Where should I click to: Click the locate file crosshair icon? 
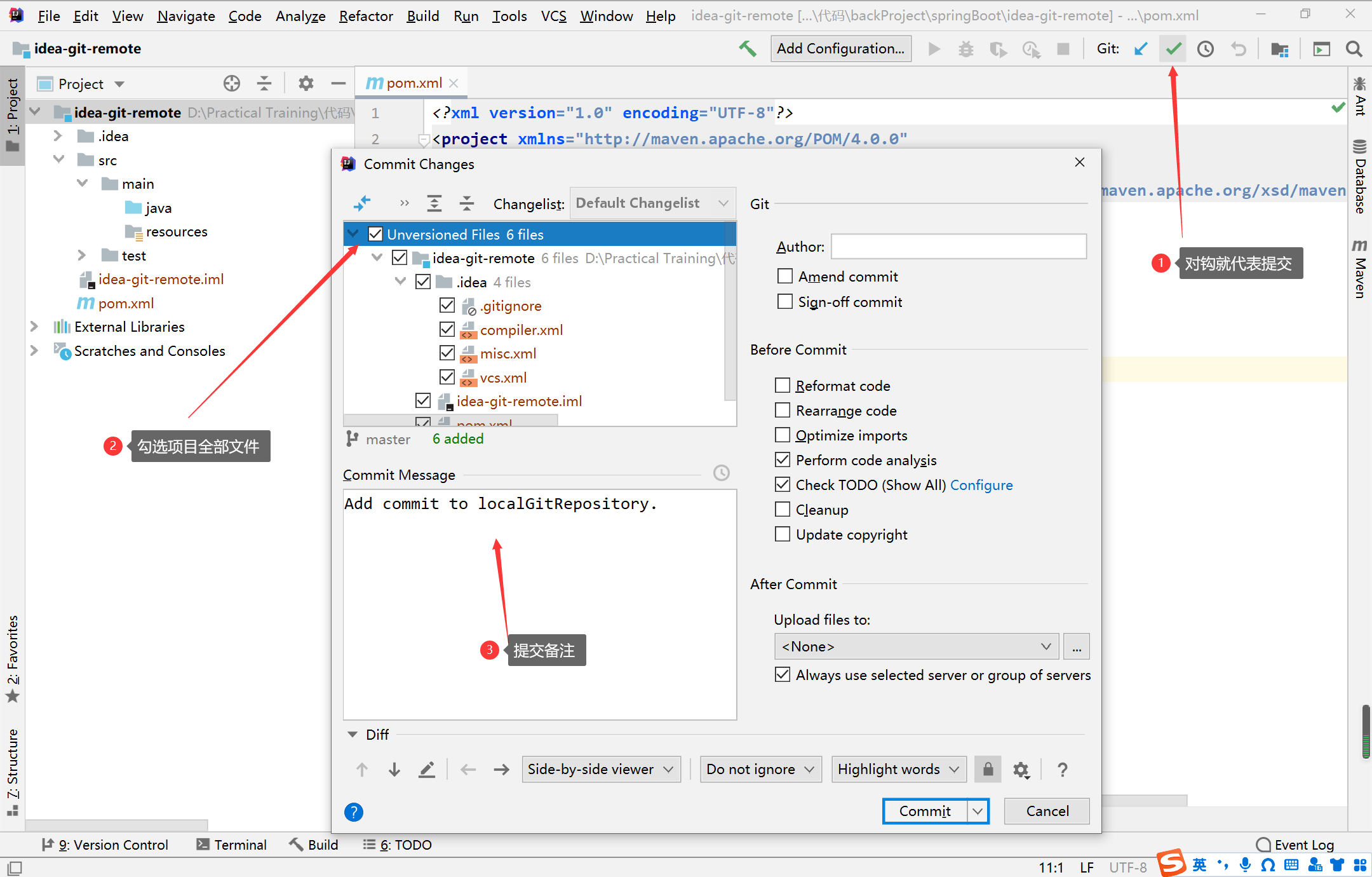[x=232, y=83]
